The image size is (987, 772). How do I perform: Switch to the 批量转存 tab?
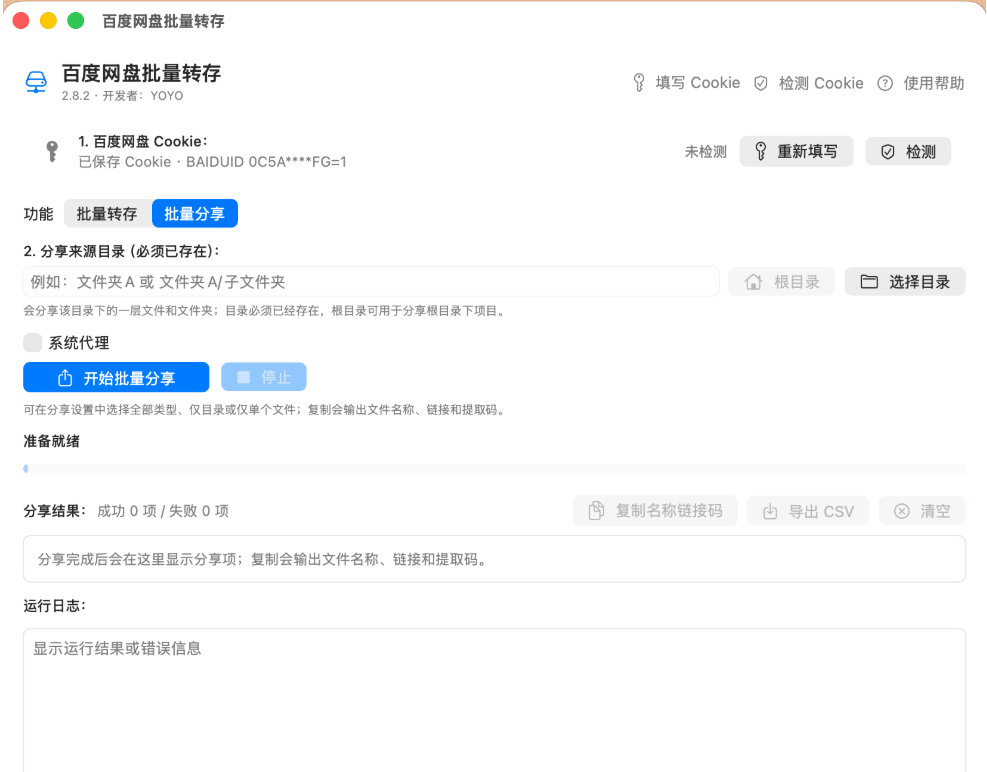pos(107,213)
